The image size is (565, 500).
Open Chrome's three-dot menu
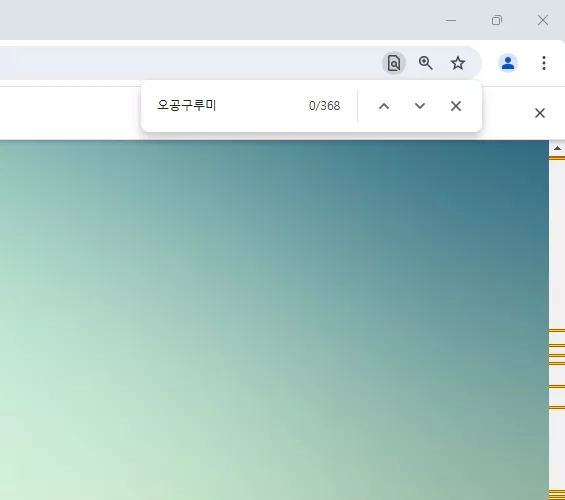pyautogui.click(x=544, y=63)
